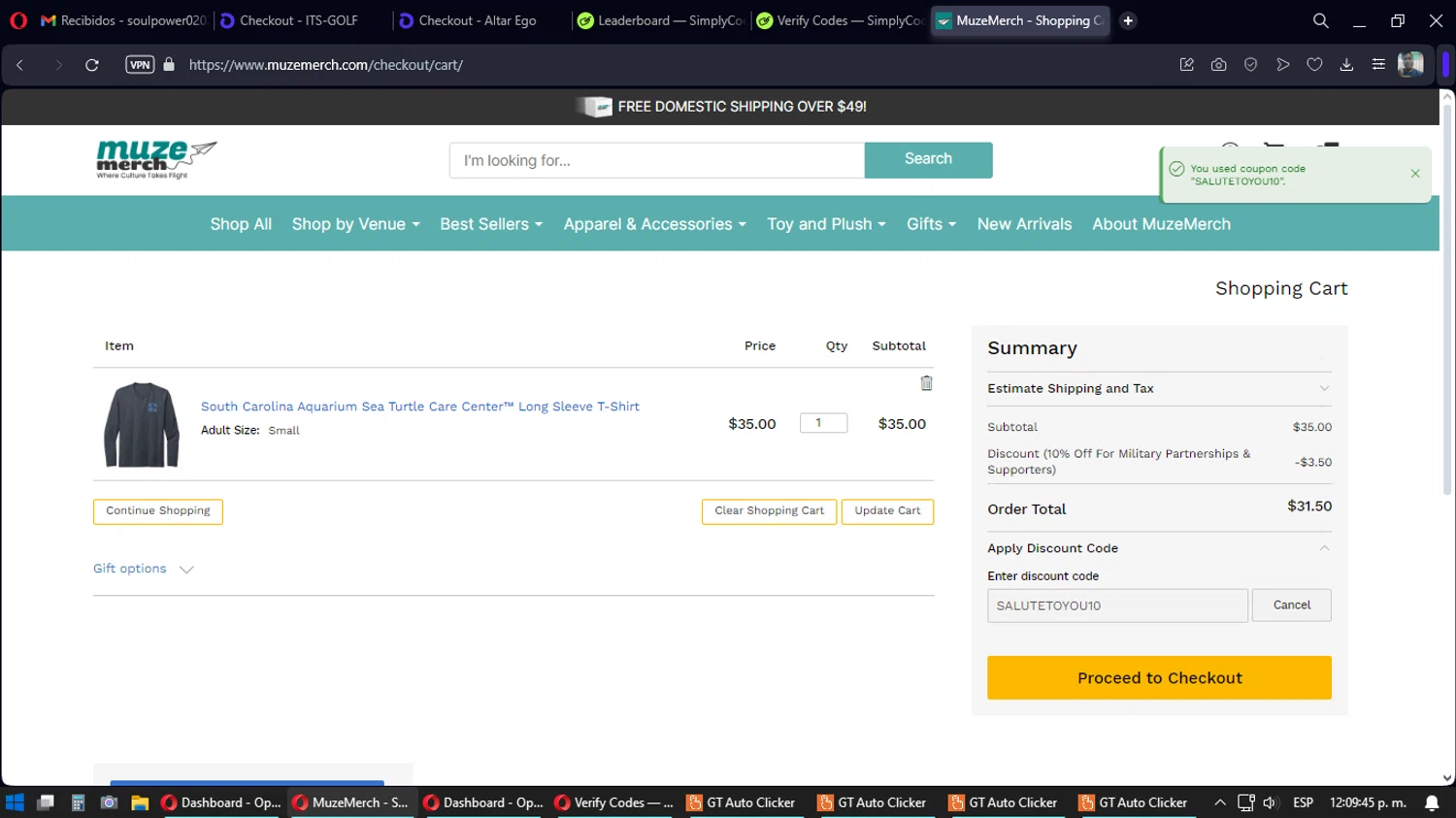Dismiss the coupon code notification
The height and width of the screenshot is (818, 1456).
coord(1415,174)
